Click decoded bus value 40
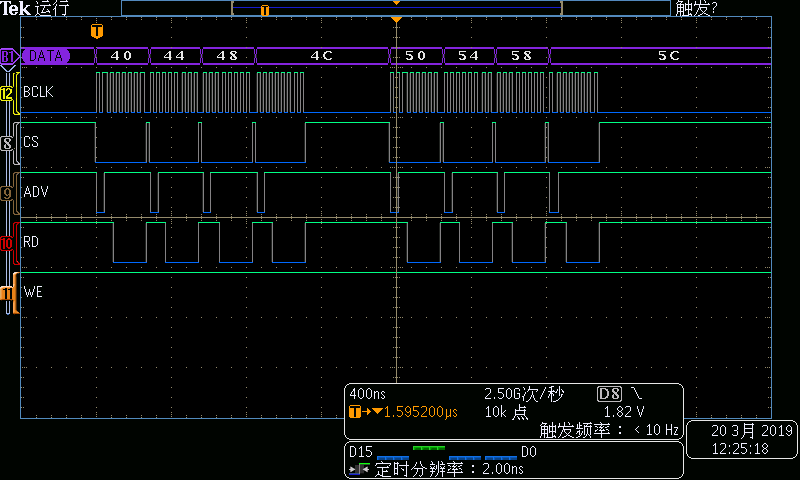This screenshot has height=480, width=800. tap(121, 56)
